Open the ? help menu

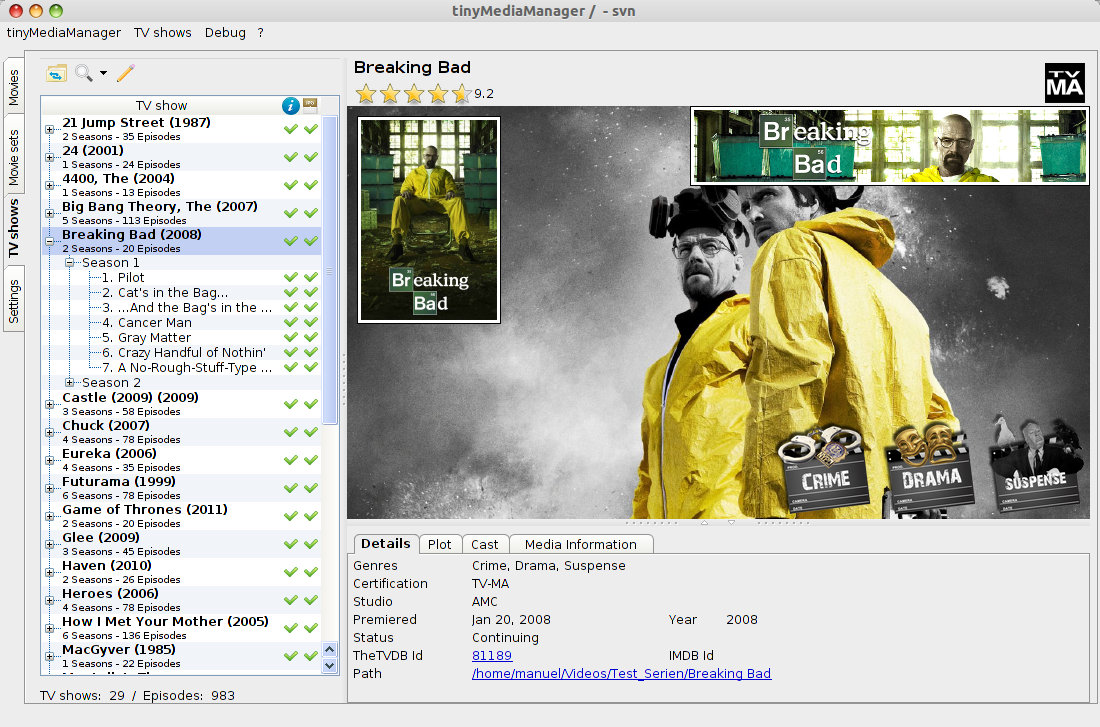[260, 32]
